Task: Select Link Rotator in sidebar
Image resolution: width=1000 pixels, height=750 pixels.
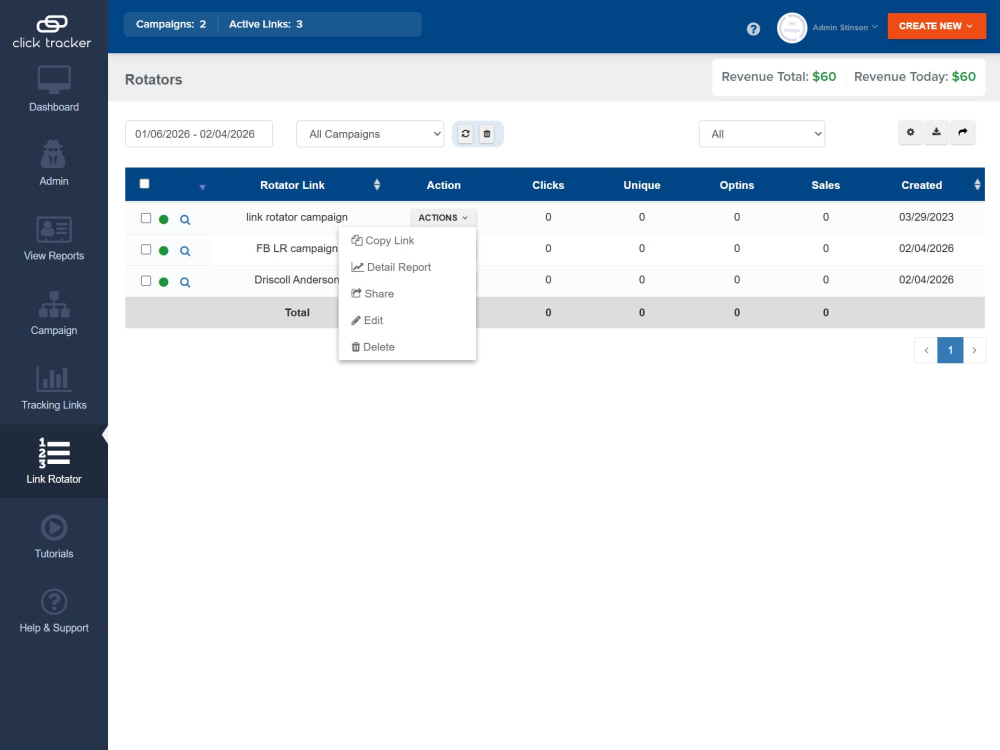Action: 54,461
